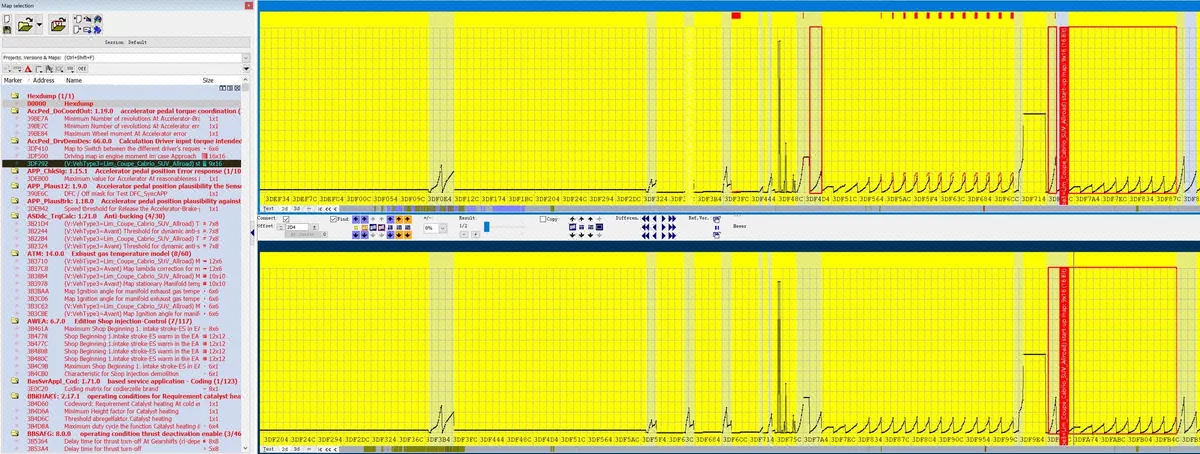Viewport: 1200px width, 454px height.
Task: Switch upper pane to Text view tab
Action: click(269, 209)
